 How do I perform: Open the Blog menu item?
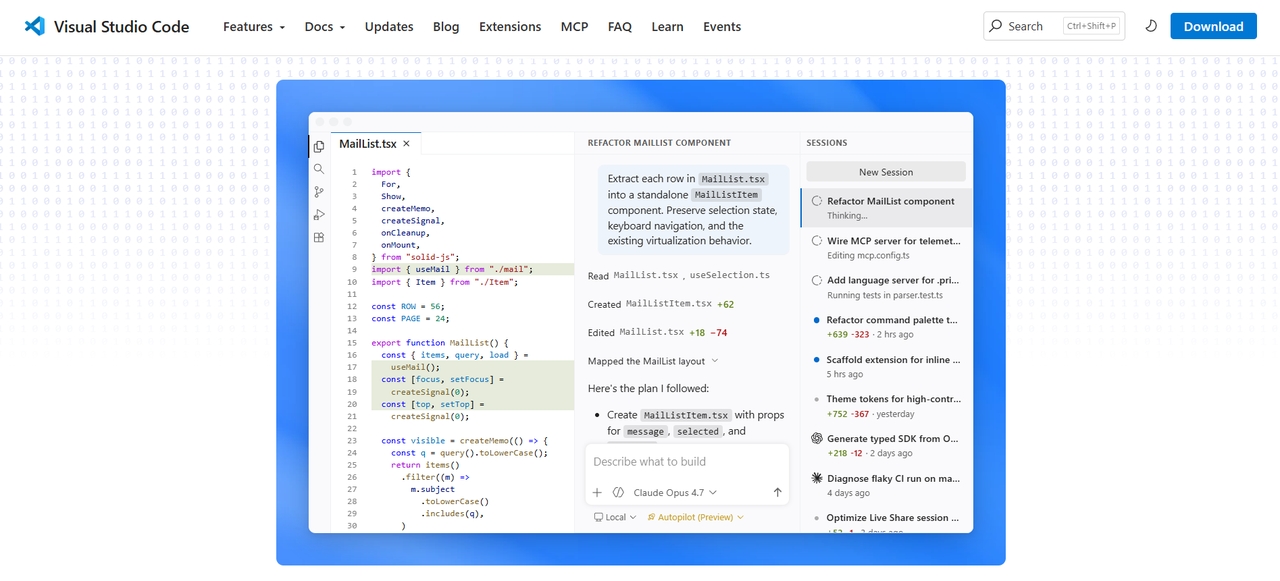446,27
